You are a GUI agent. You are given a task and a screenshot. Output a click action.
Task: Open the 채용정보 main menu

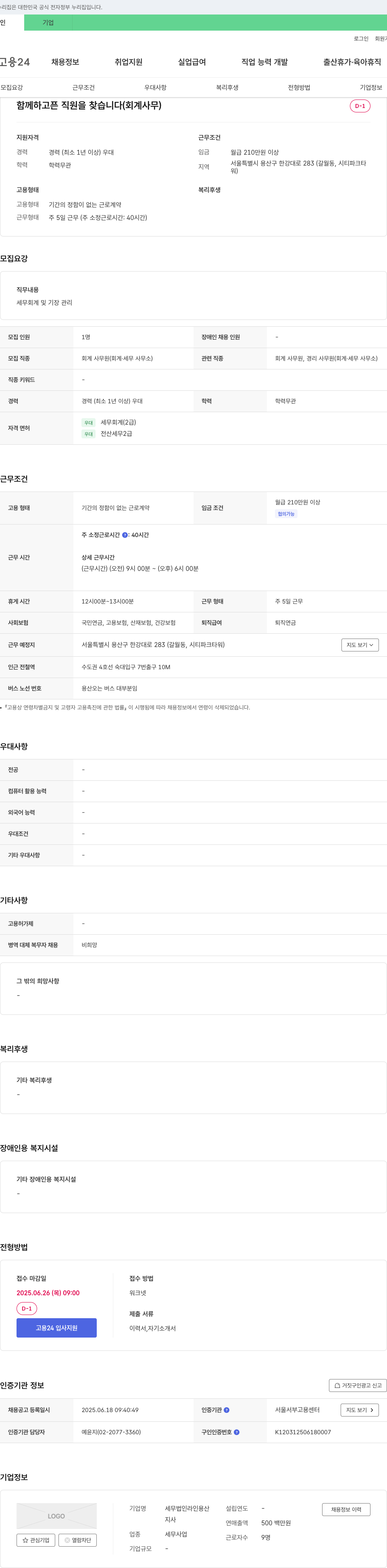[x=65, y=62]
